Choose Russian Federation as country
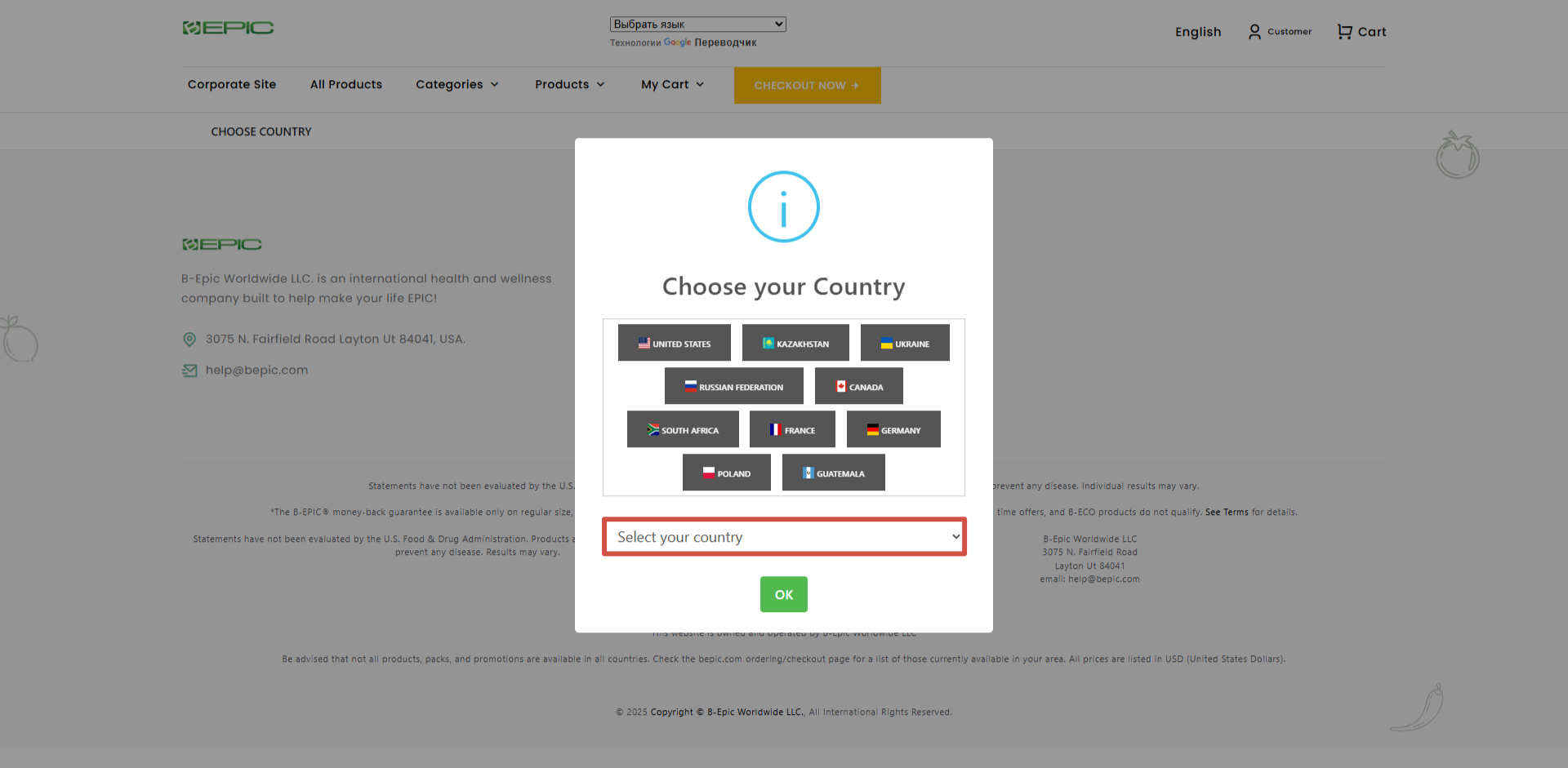Image resolution: width=1568 pixels, height=768 pixels. pyautogui.click(x=734, y=386)
